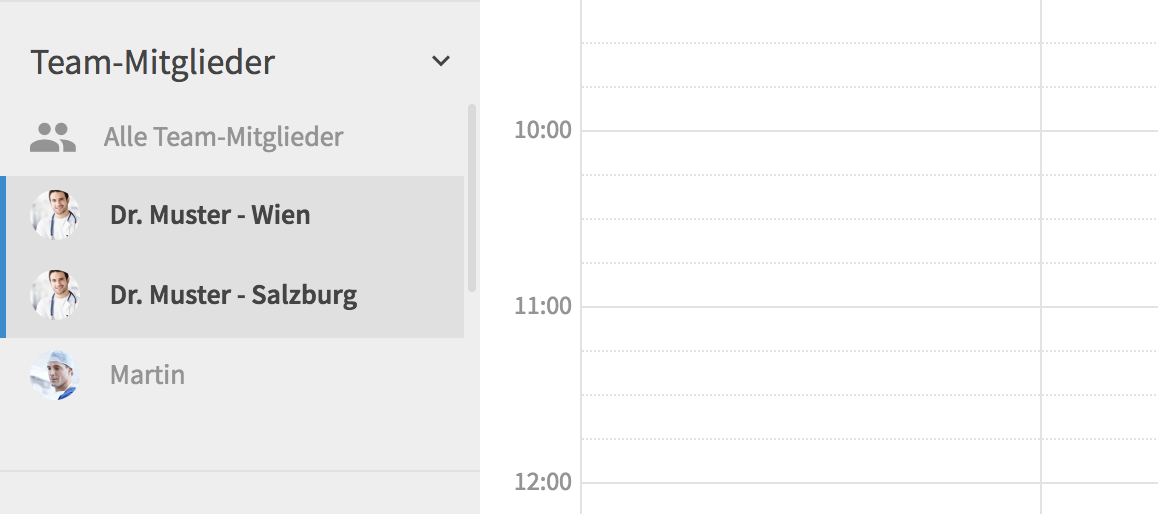Image resolution: width=1158 pixels, height=514 pixels.
Task: Collapse the Team-Mitglieder section chevron
Action: coord(441,61)
